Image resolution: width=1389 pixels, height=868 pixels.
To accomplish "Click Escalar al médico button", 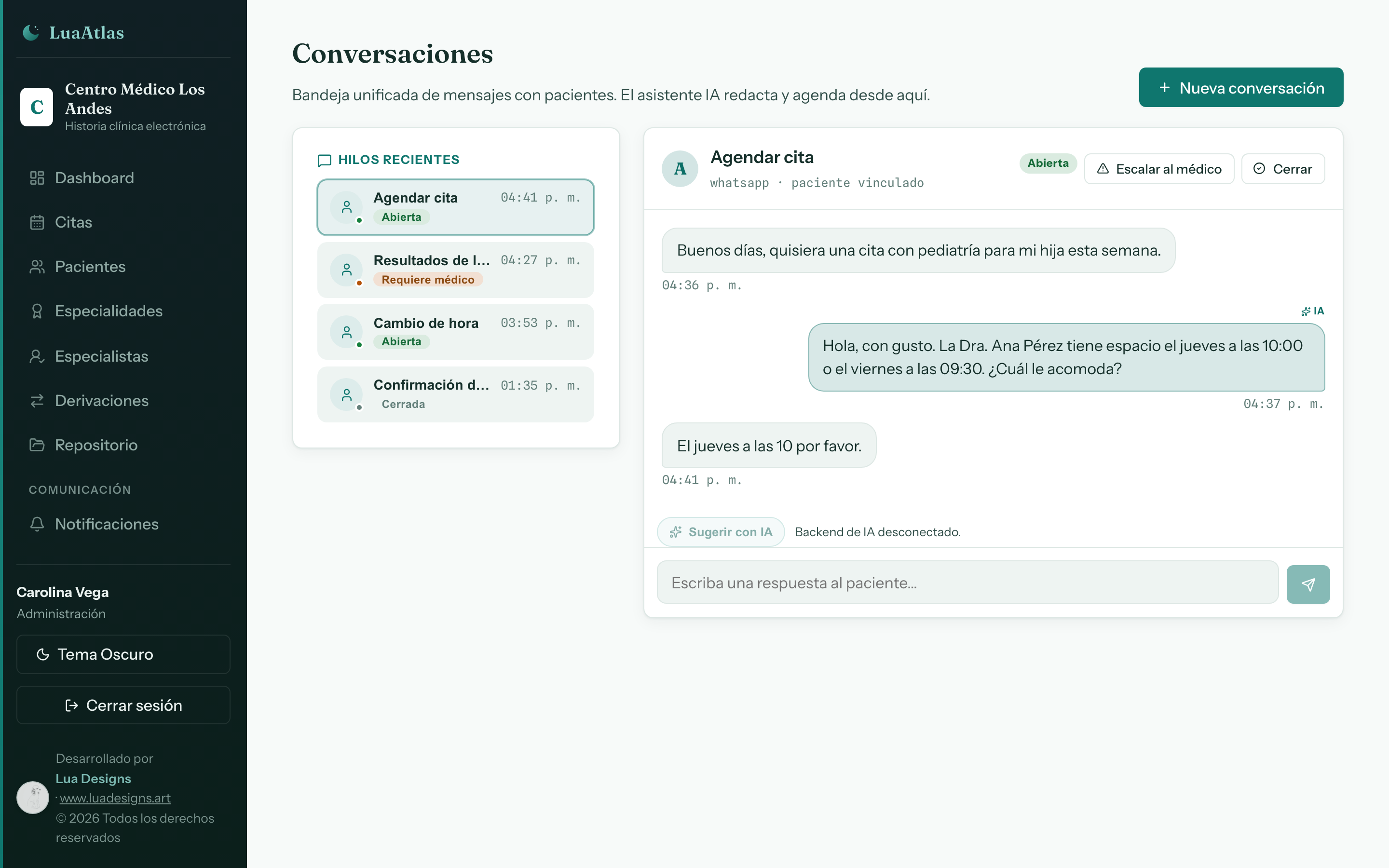I will pos(1159,169).
